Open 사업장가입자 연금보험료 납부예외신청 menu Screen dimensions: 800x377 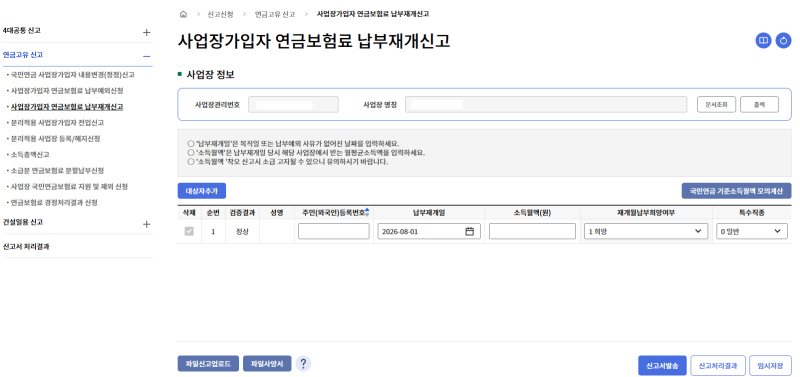pos(67,91)
